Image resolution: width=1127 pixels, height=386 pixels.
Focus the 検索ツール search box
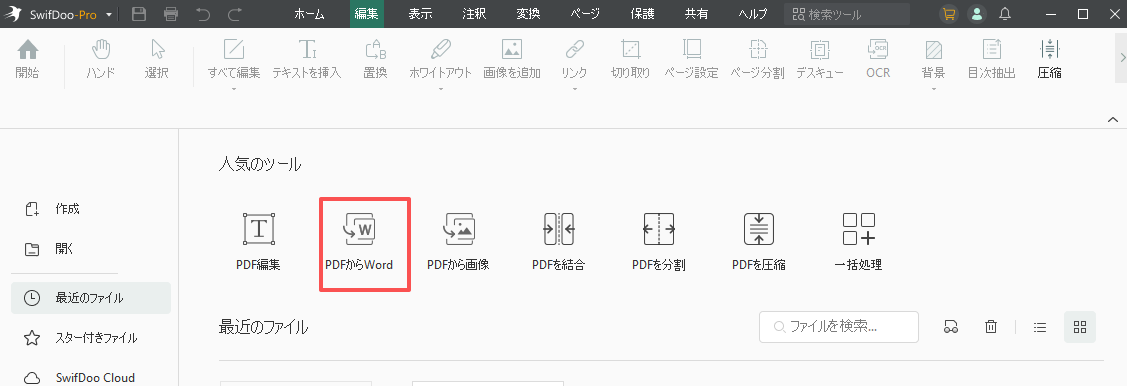coord(847,14)
